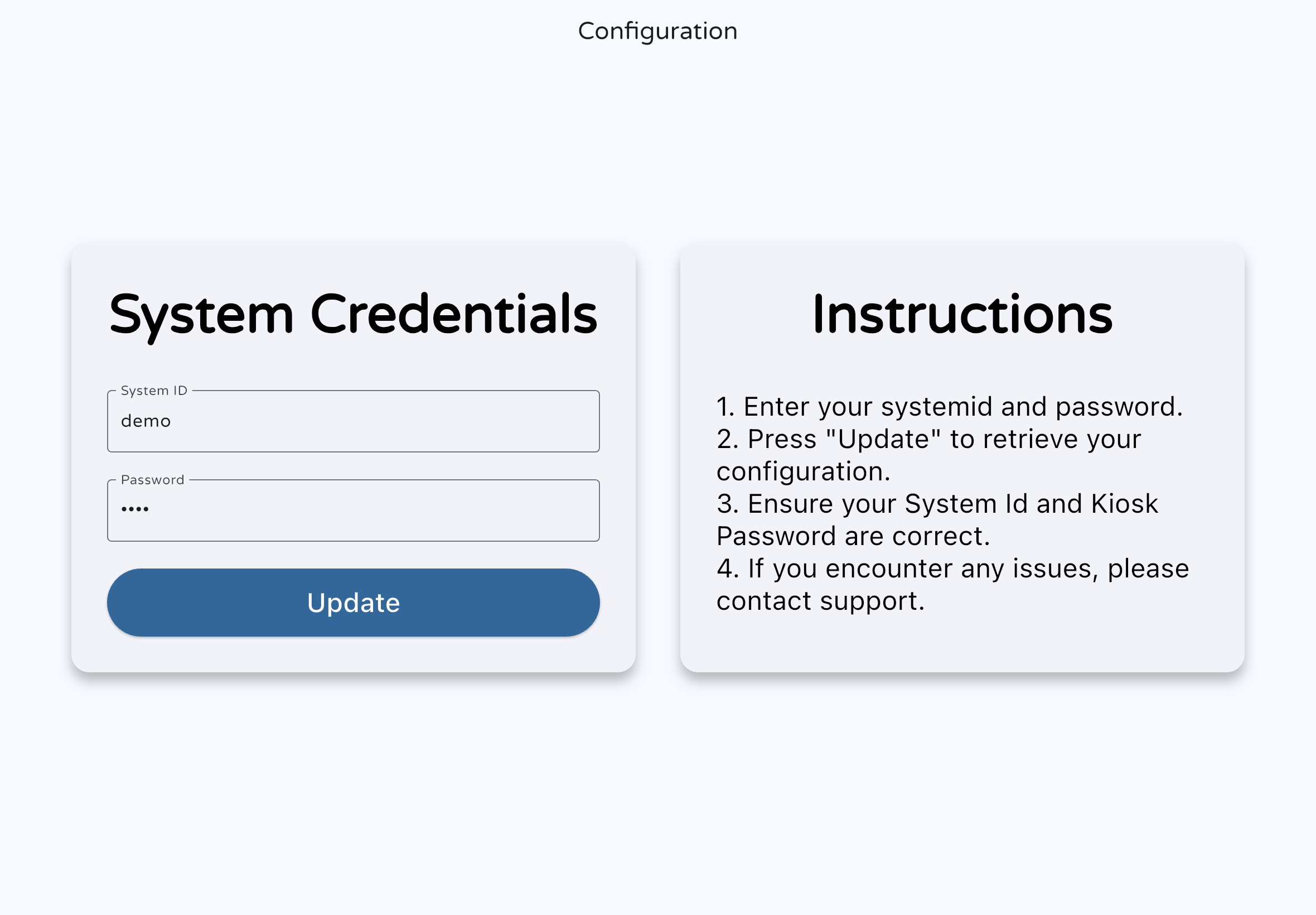
Task: Place cursor on the masked password dots
Action: click(x=134, y=509)
